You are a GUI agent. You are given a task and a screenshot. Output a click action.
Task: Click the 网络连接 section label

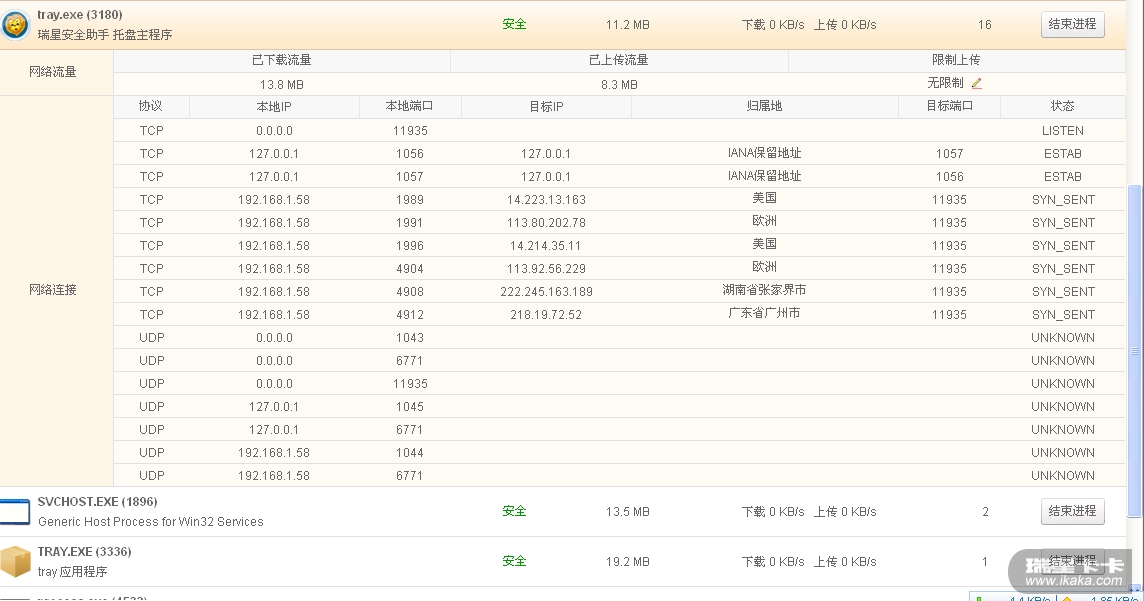(x=53, y=290)
